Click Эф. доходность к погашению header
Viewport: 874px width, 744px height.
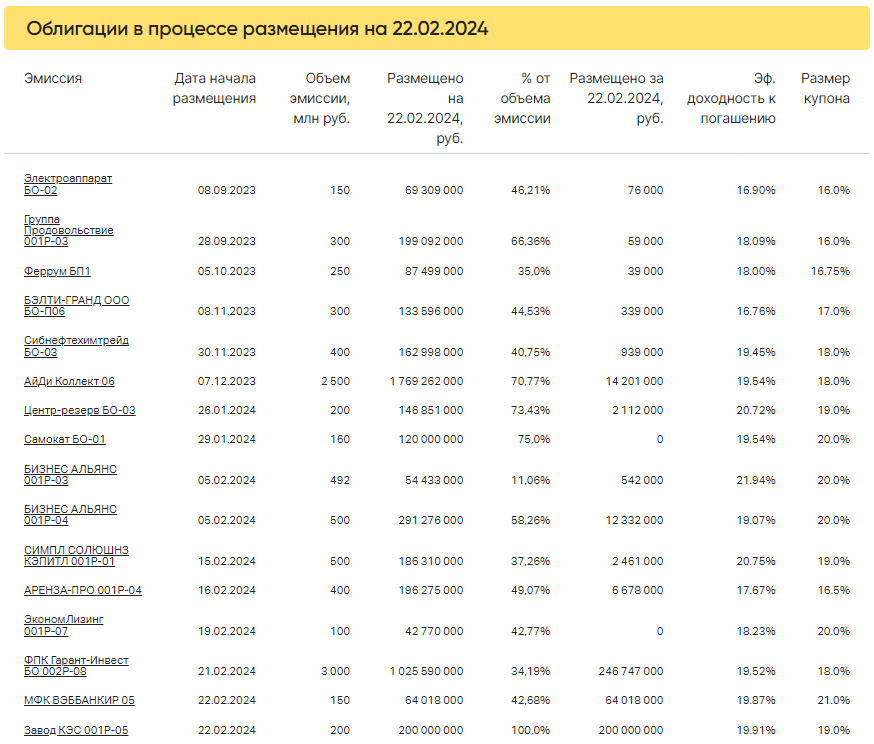(731, 98)
